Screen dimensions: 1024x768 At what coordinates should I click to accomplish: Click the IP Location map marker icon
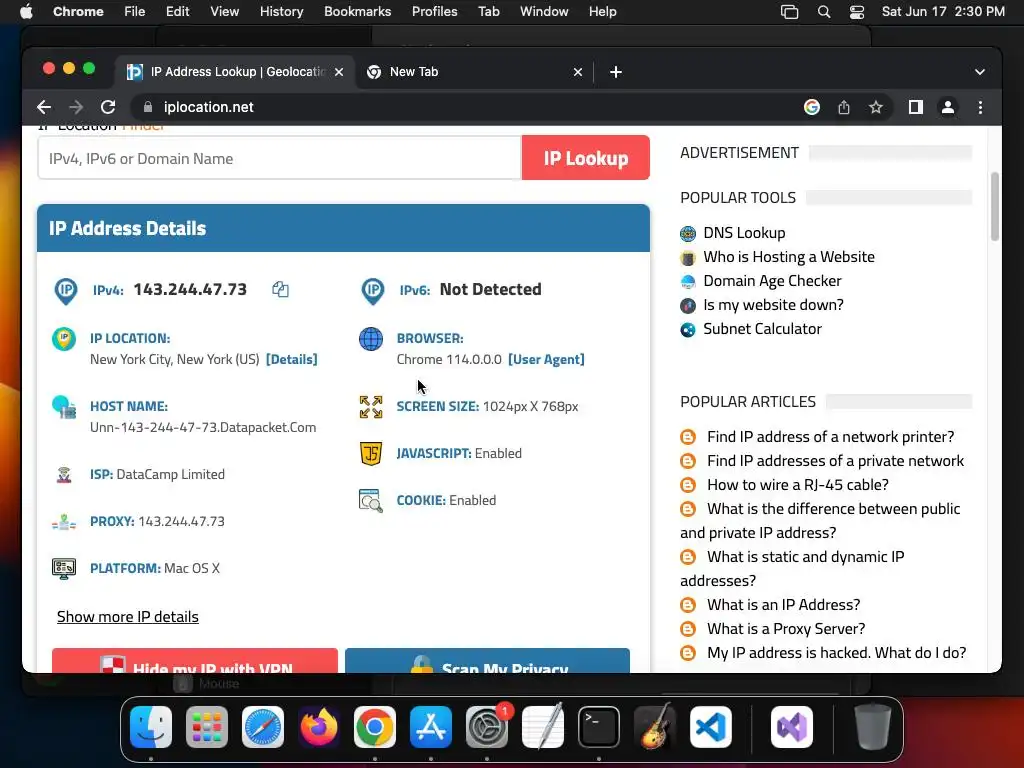[x=64, y=339]
